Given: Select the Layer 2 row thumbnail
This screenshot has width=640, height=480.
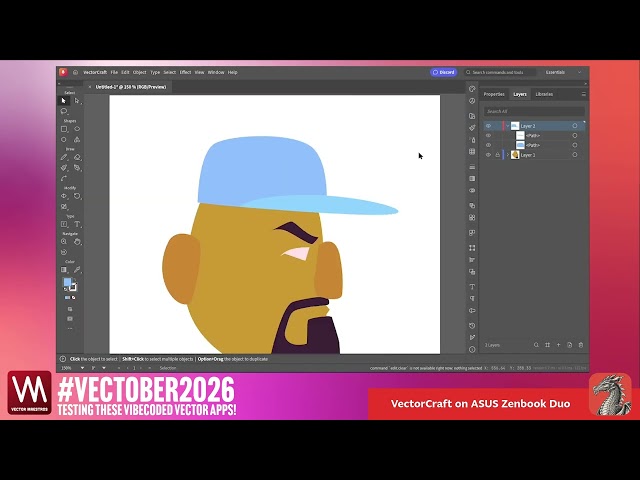Looking at the screenshot, I should (515, 126).
